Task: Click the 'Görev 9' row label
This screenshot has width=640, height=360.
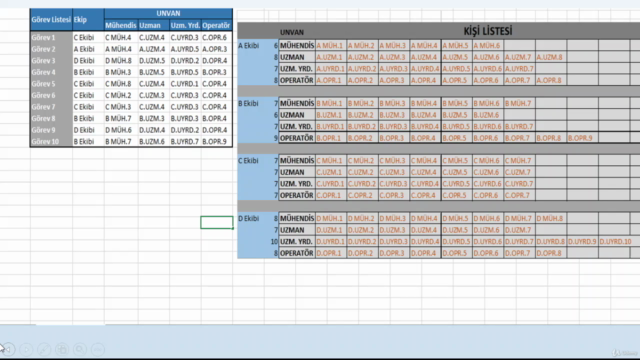Action: tap(51, 130)
